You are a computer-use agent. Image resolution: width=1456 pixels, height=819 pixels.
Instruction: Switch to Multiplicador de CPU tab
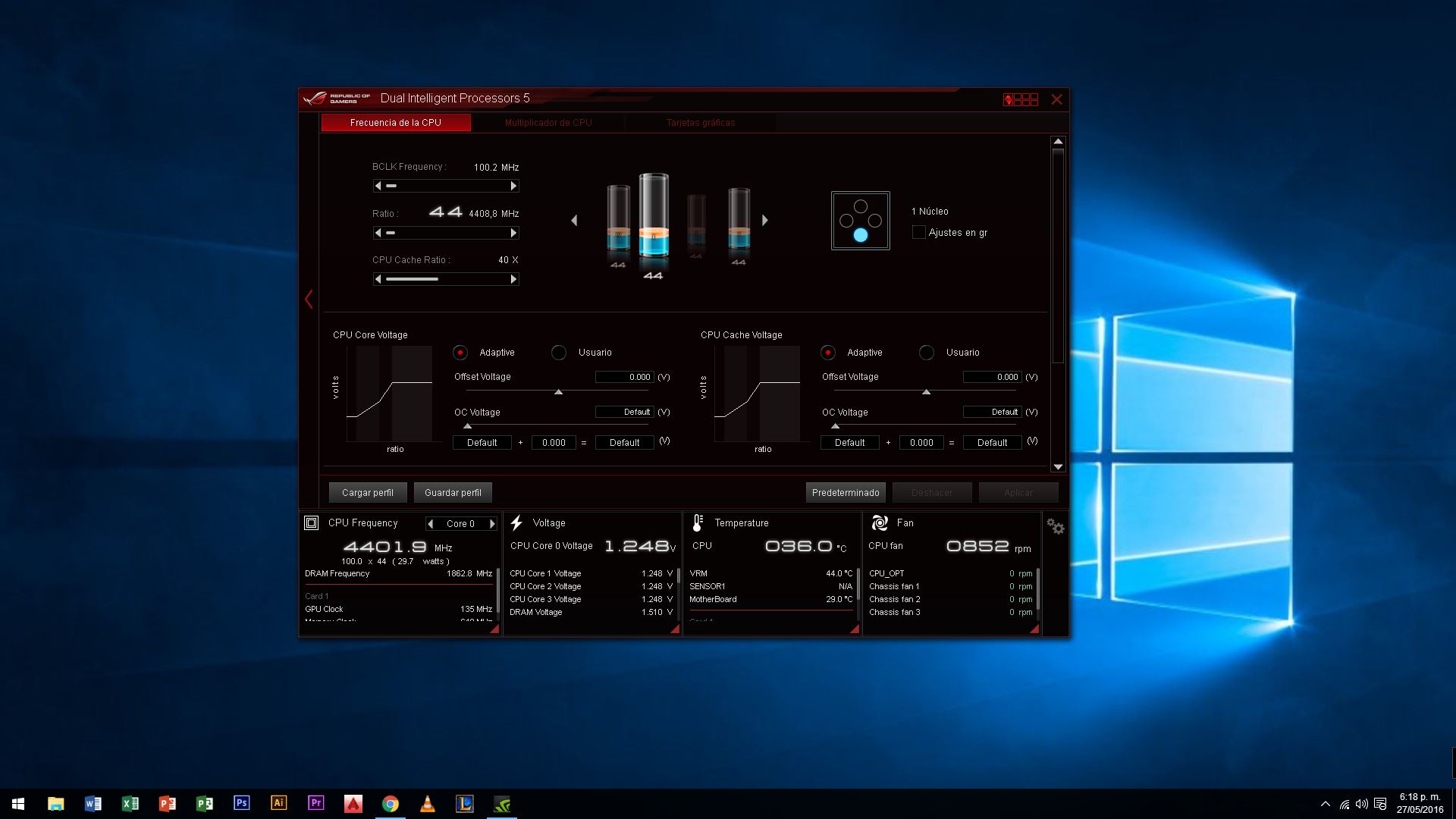point(548,122)
